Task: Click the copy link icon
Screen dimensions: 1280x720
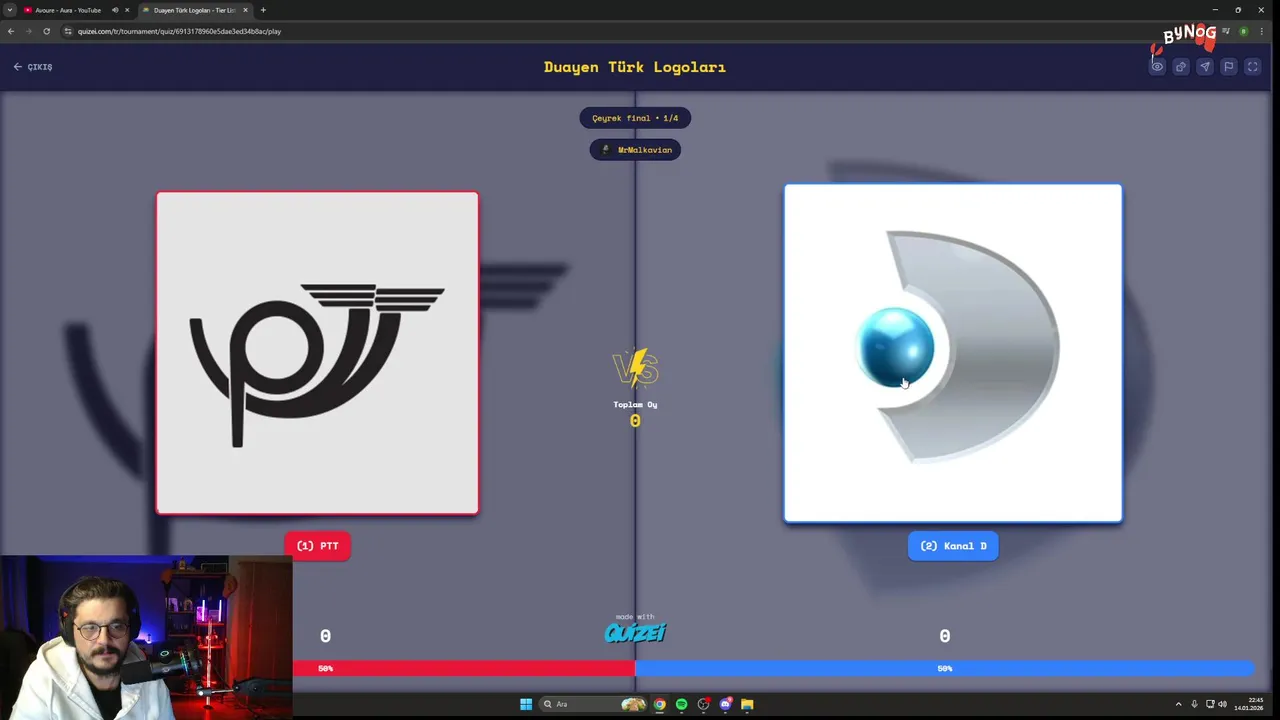Action: pos(1181,67)
